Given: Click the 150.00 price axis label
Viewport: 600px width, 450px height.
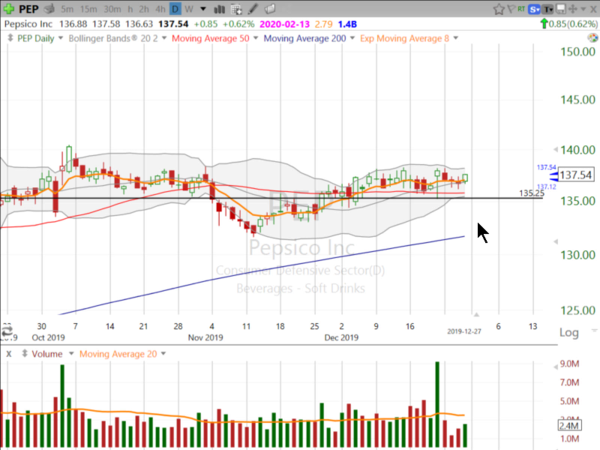Looking at the screenshot, I should pyautogui.click(x=578, y=52).
